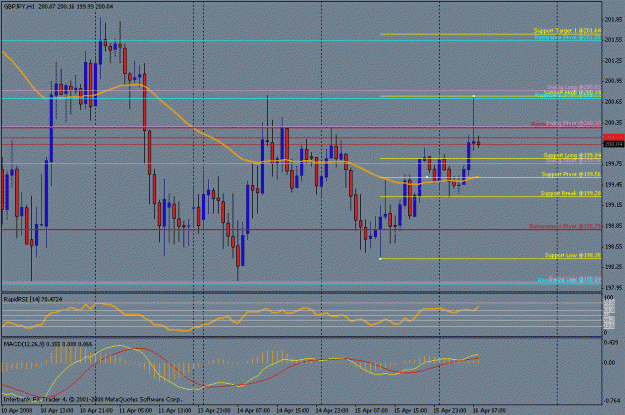625x415 pixels.
Task: Click the 200.35 price scale value
Action: coord(613,122)
